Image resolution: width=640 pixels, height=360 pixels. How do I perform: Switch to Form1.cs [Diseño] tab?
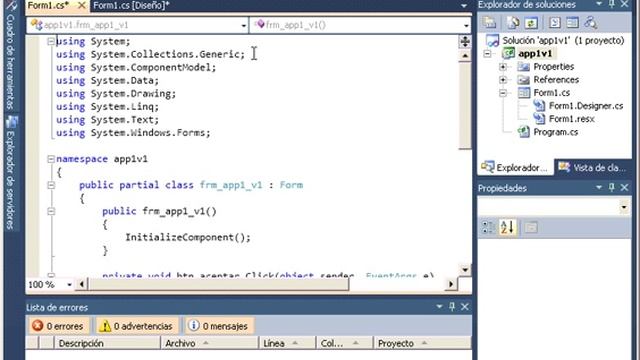coord(131,5)
